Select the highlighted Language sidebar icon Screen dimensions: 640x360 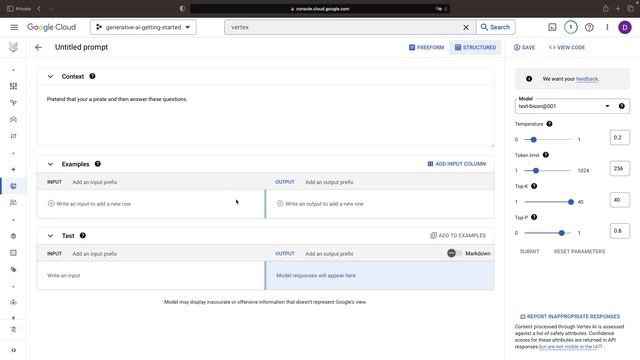13,186
